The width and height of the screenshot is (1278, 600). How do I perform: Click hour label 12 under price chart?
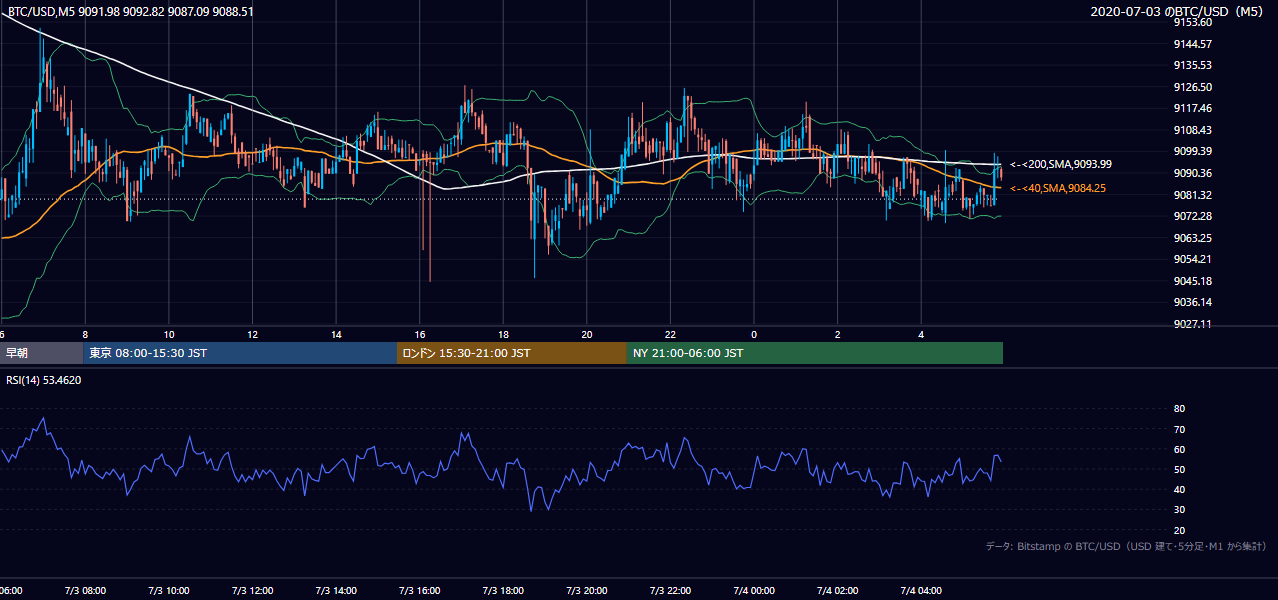pyautogui.click(x=252, y=334)
